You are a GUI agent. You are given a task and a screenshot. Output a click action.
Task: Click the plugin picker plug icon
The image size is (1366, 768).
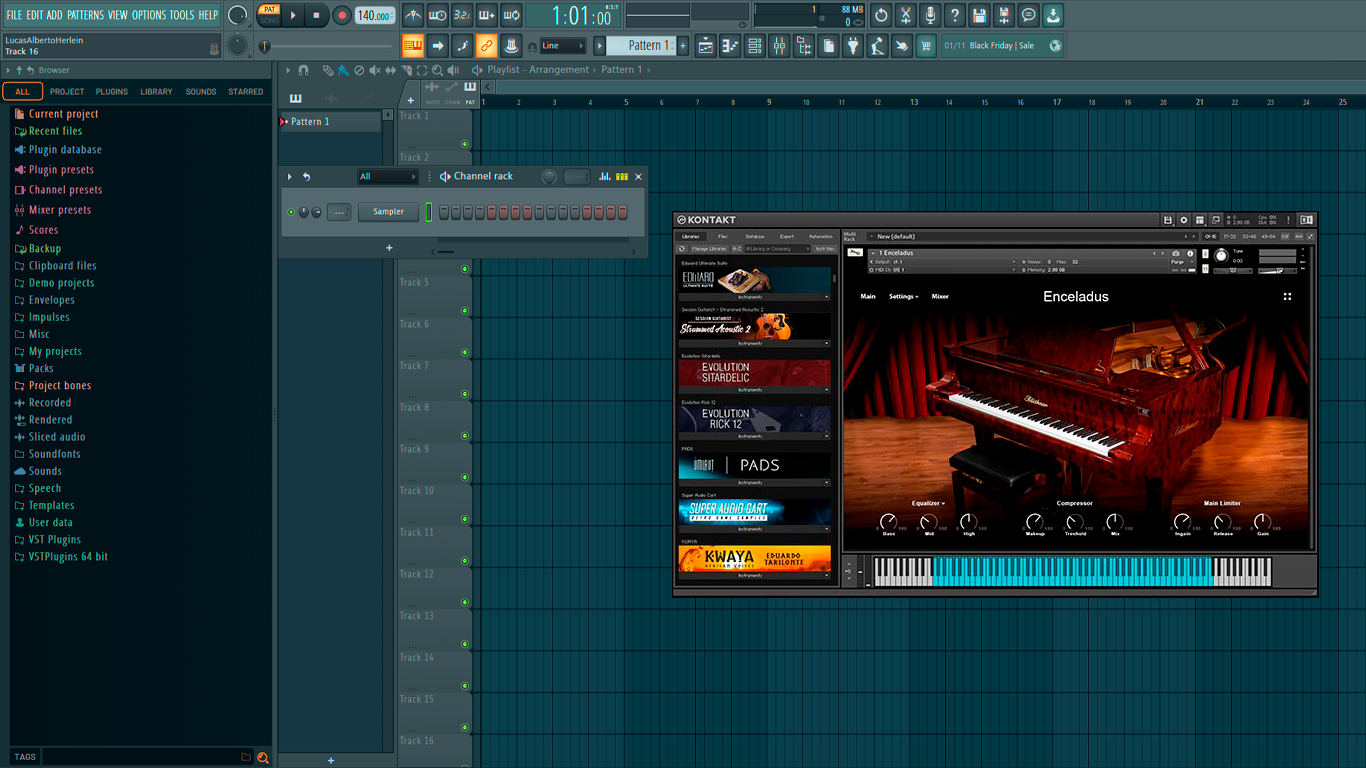pyautogui.click(x=853, y=45)
